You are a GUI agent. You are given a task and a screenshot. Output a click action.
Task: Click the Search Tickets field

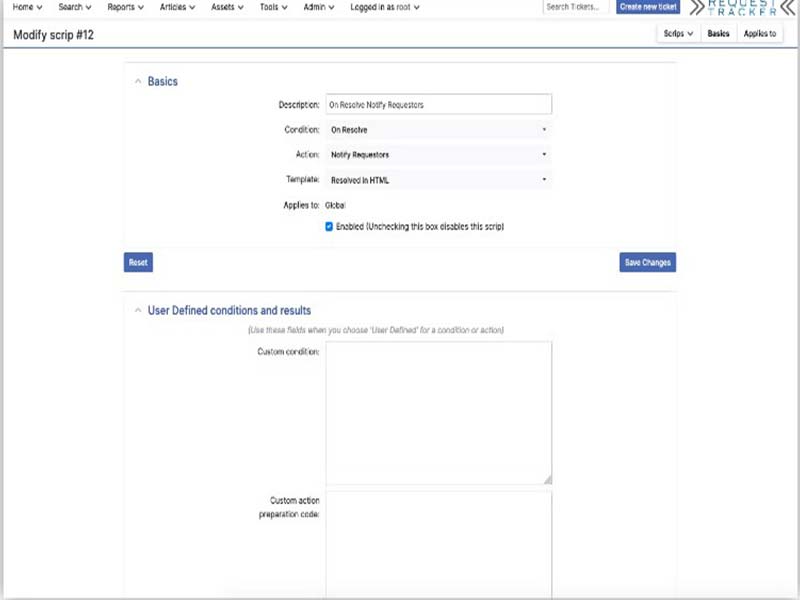573,8
